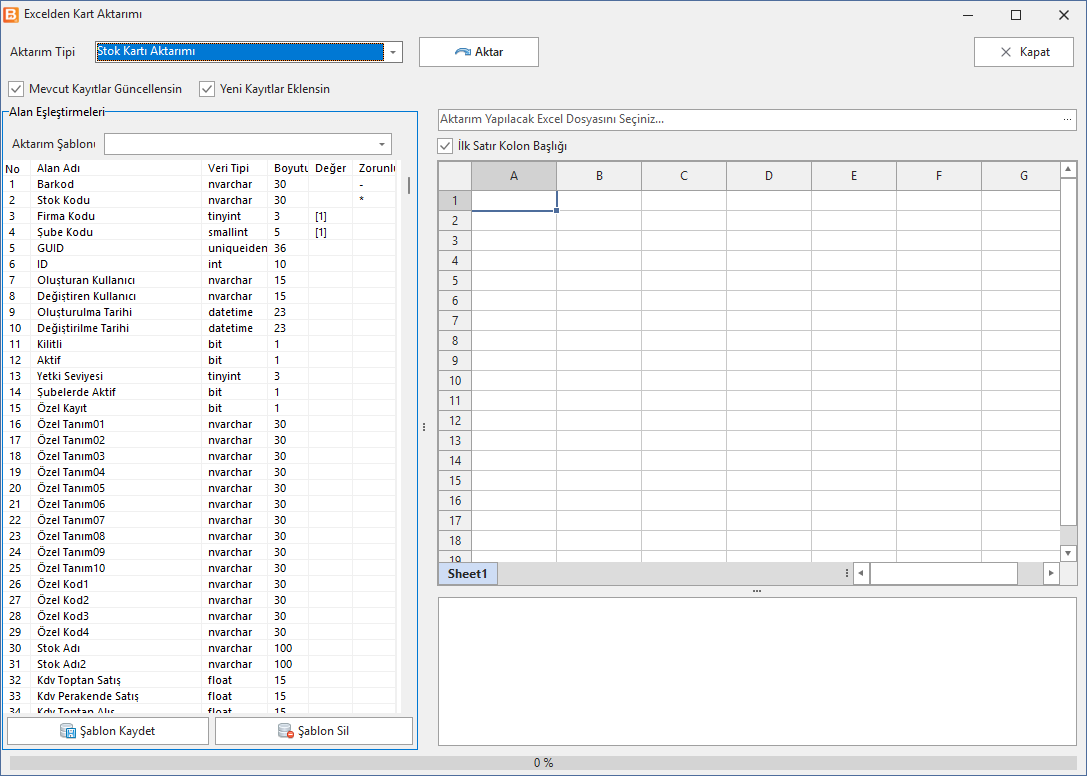Expand the Aktarım Şablonu combo box
This screenshot has height=776, width=1087.
click(x=382, y=144)
